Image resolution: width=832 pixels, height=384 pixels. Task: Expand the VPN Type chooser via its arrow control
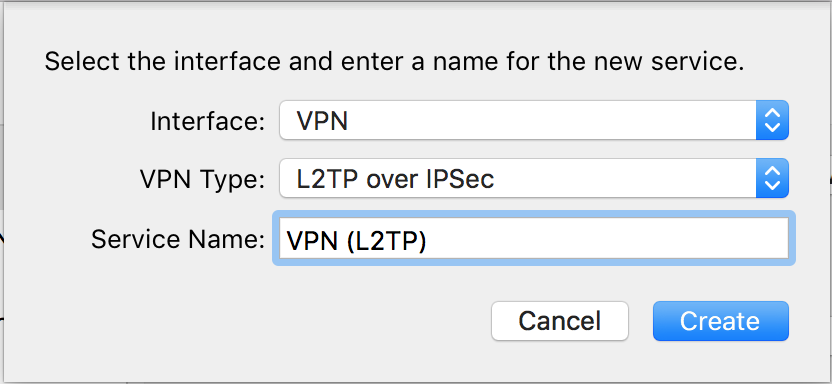(x=772, y=178)
